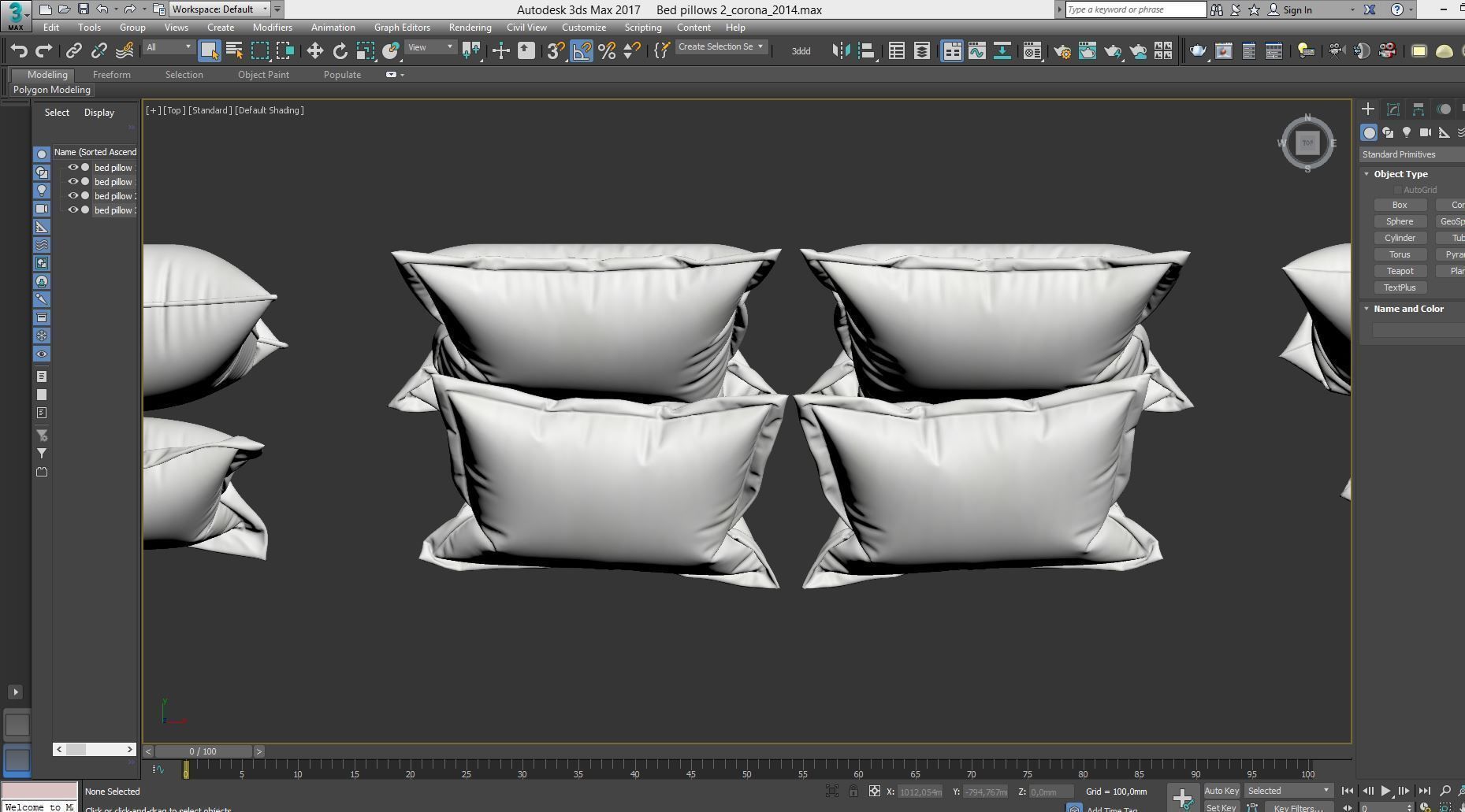Screen dimensions: 1465x812
Task: Click Sign In link
Action: [x=1297, y=10]
